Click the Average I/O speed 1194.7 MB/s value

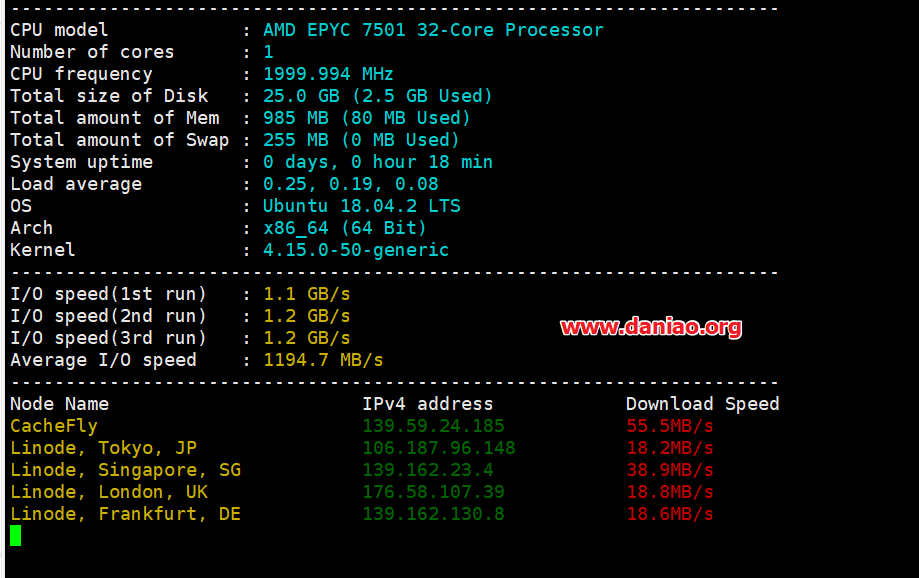tap(323, 360)
